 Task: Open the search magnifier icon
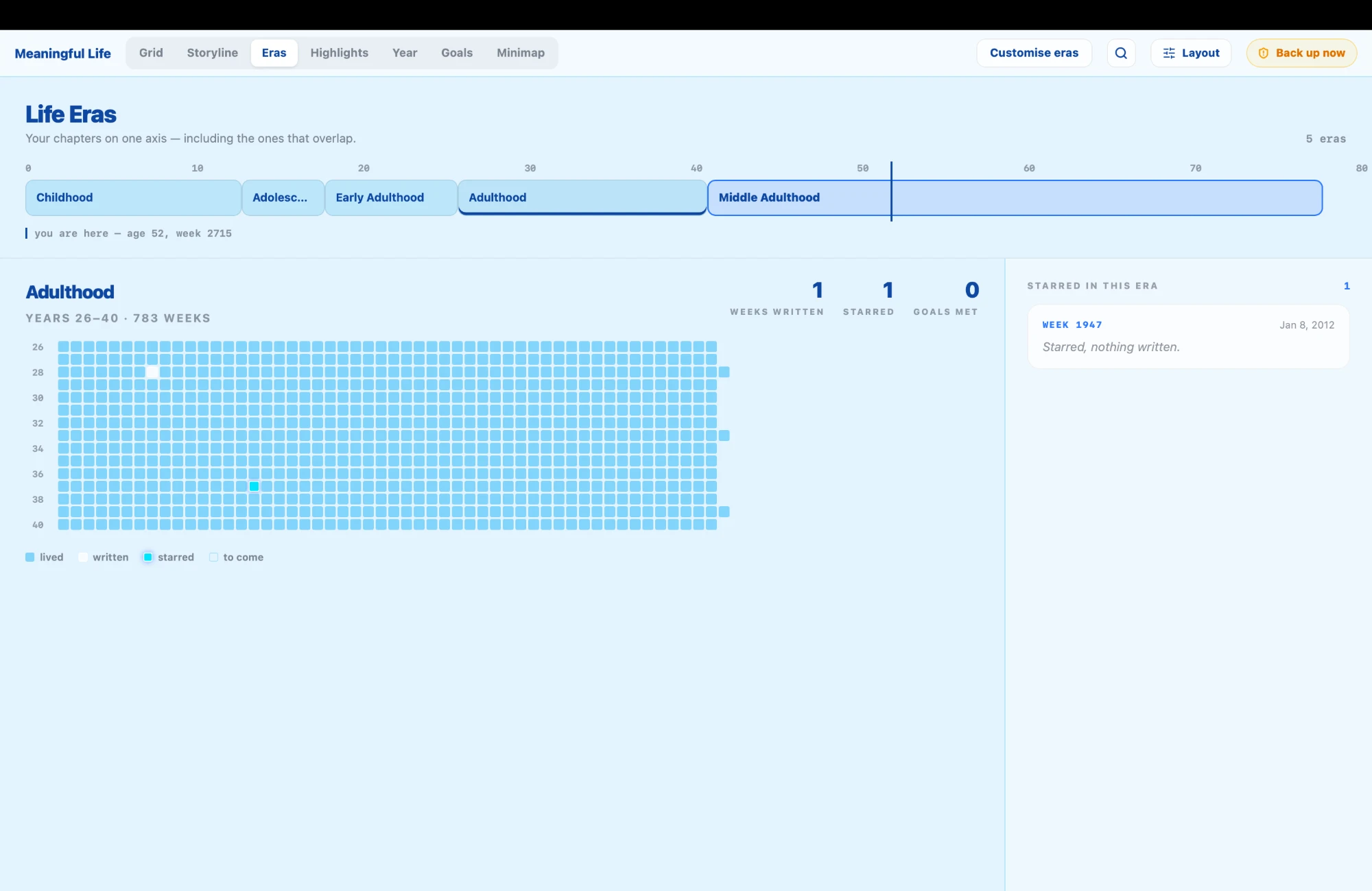1121,53
